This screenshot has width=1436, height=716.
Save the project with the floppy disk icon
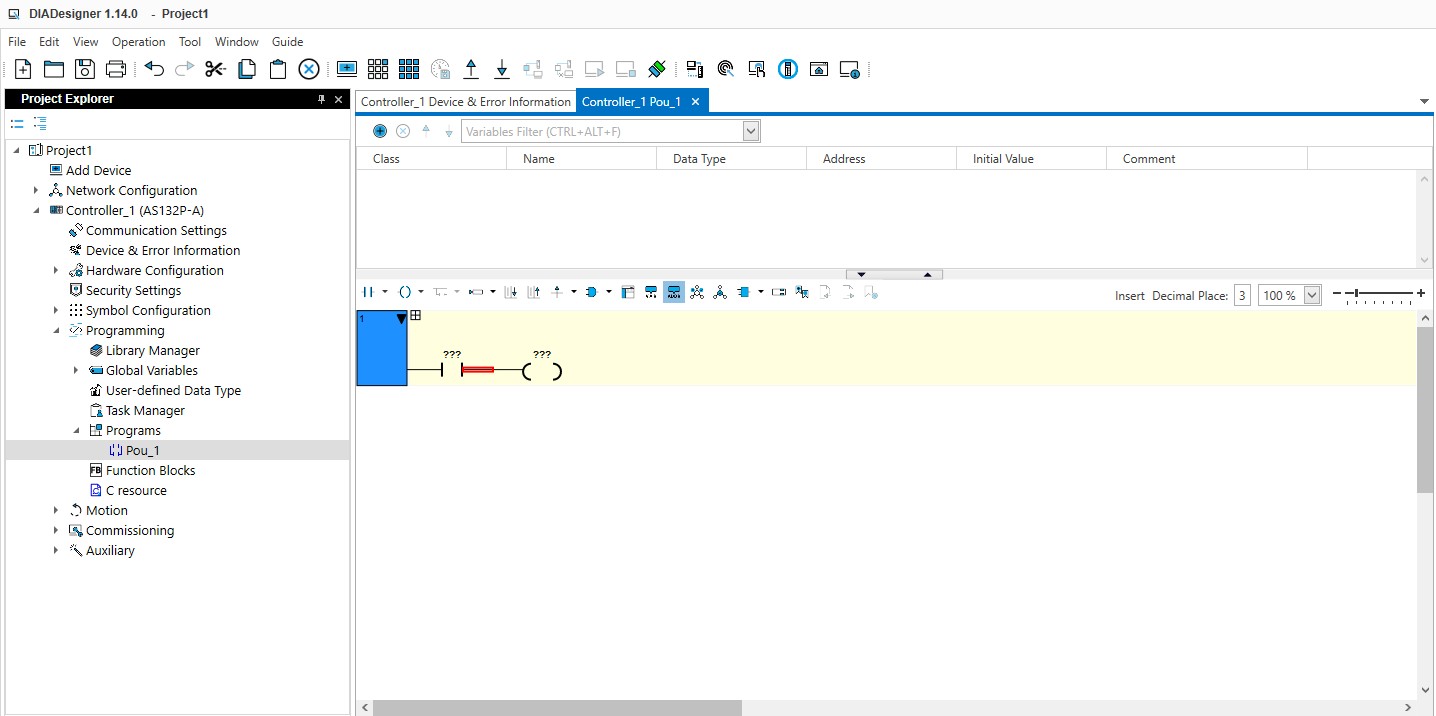(85, 69)
